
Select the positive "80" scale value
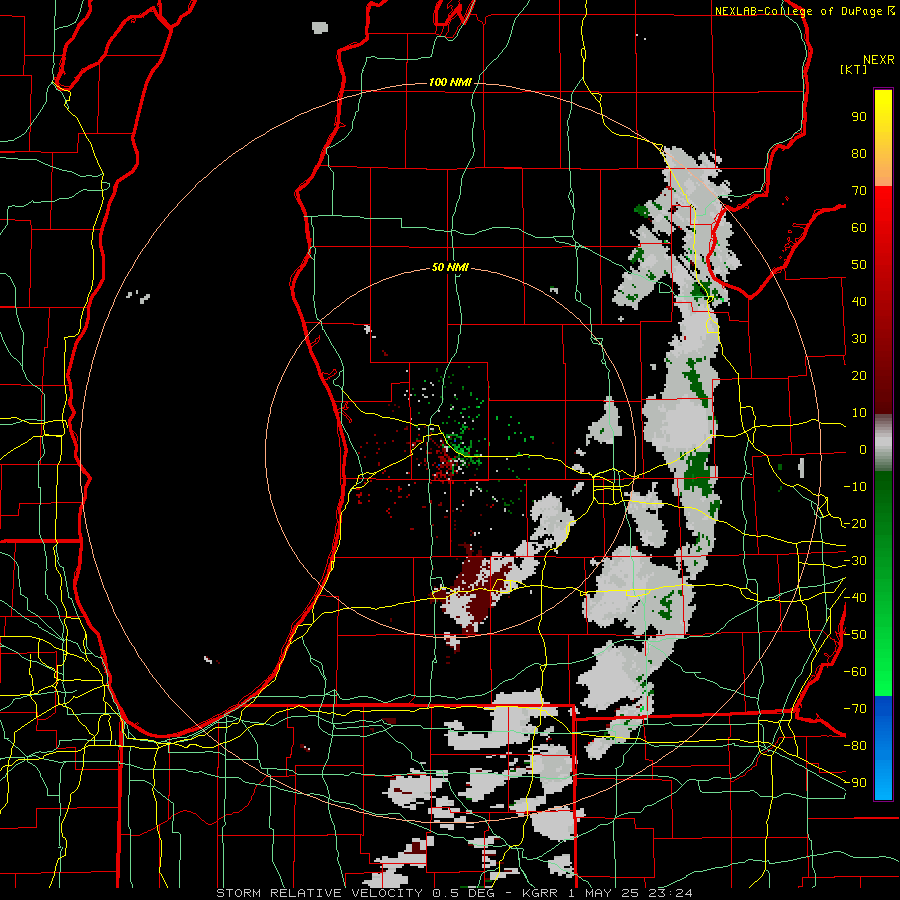[x=859, y=154]
